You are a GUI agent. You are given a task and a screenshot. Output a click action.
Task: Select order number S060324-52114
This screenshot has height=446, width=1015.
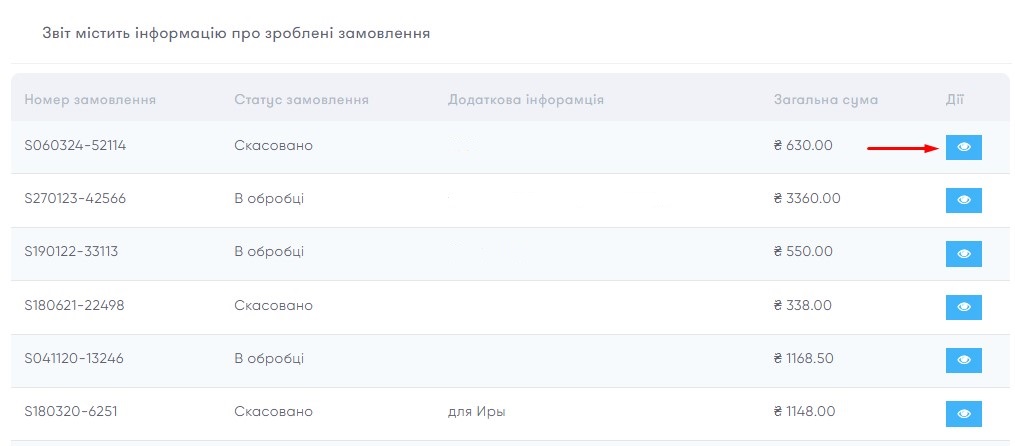[x=75, y=146]
